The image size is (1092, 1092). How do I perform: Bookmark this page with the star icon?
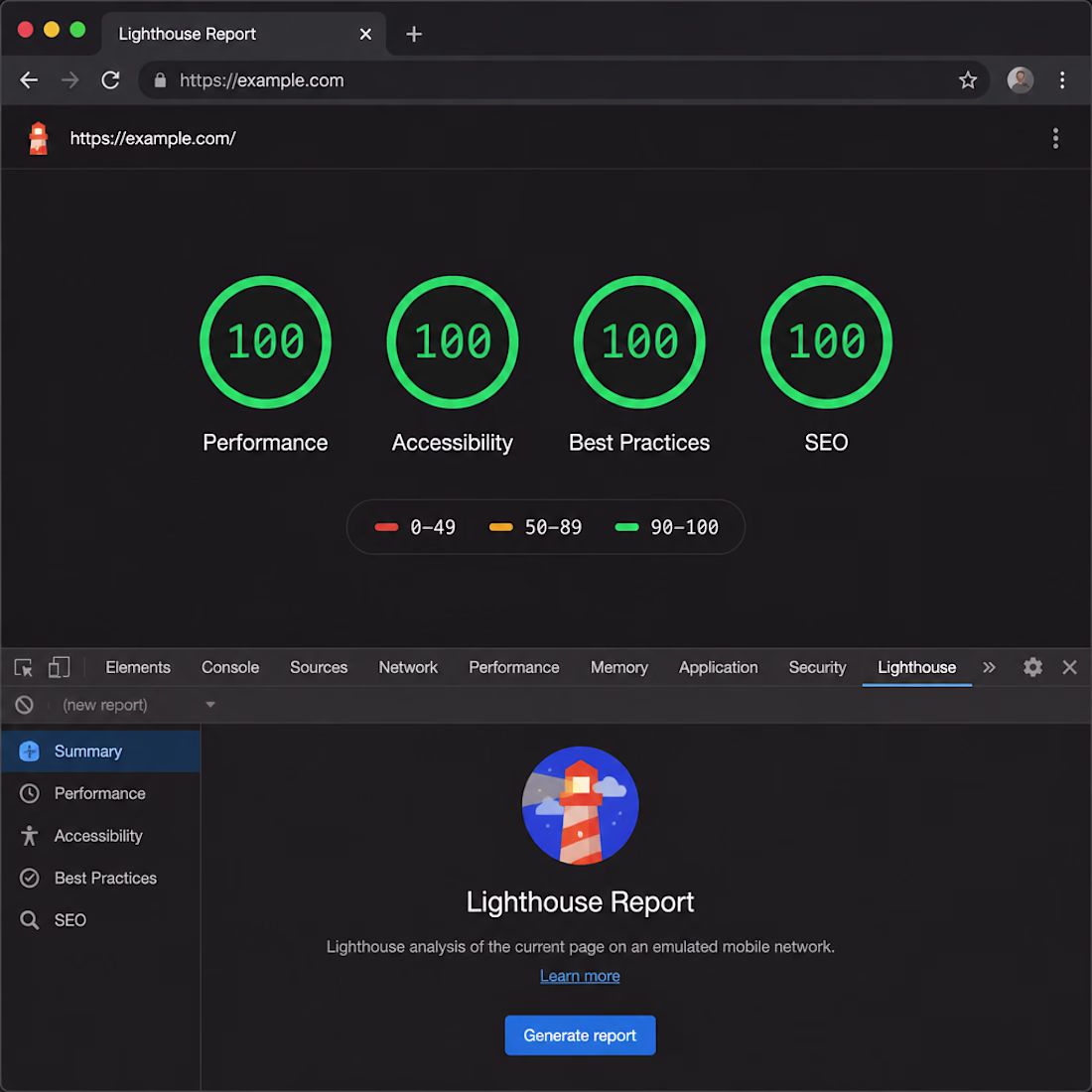pos(967,80)
